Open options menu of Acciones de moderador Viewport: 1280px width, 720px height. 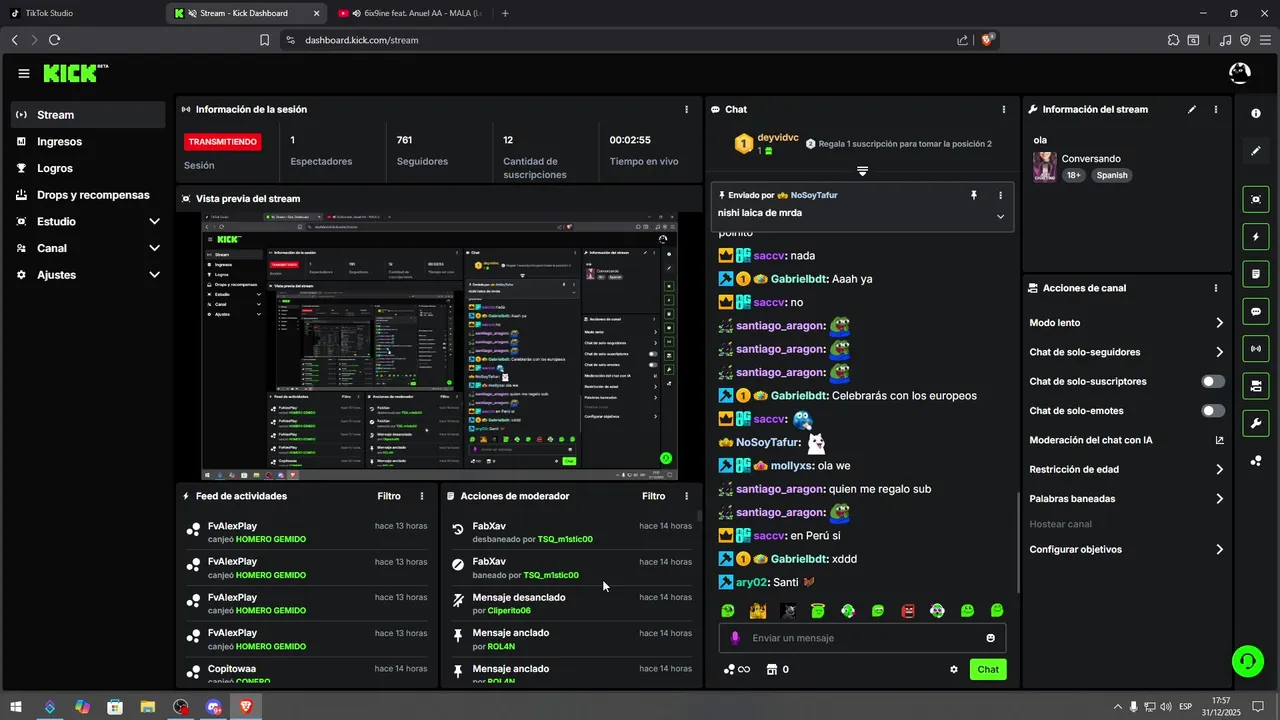(x=686, y=496)
